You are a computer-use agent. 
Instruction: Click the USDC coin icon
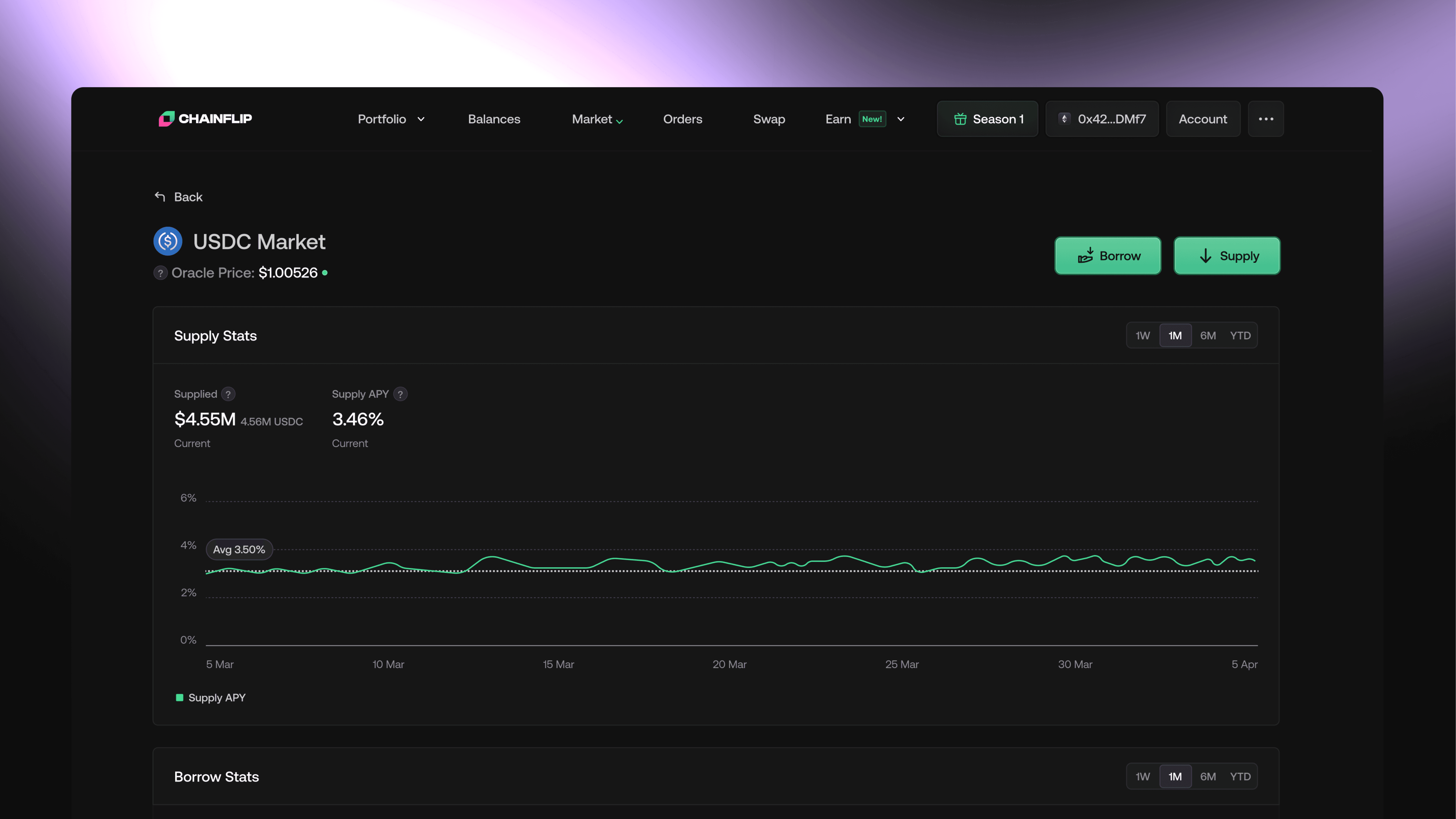point(168,241)
